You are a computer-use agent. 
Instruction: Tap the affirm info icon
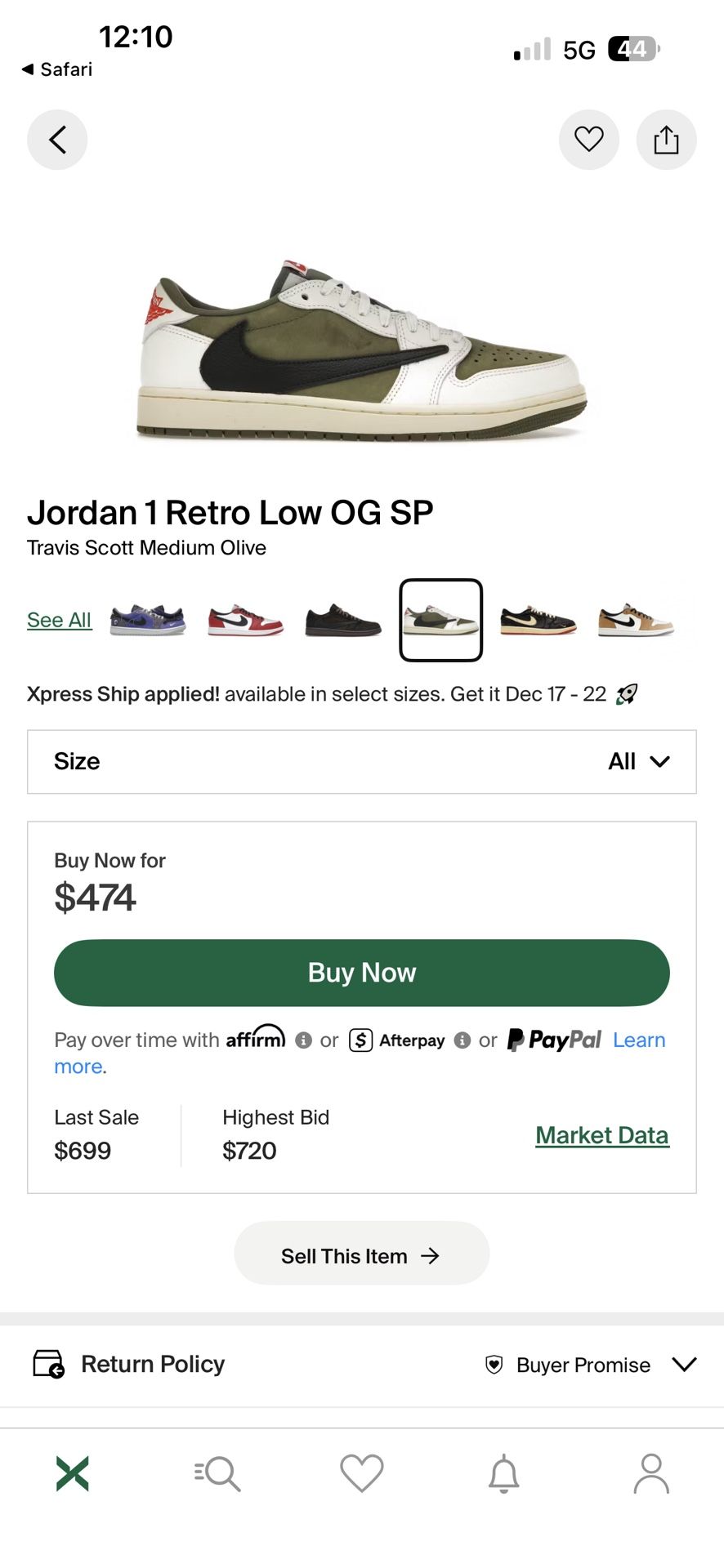pos(304,1040)
